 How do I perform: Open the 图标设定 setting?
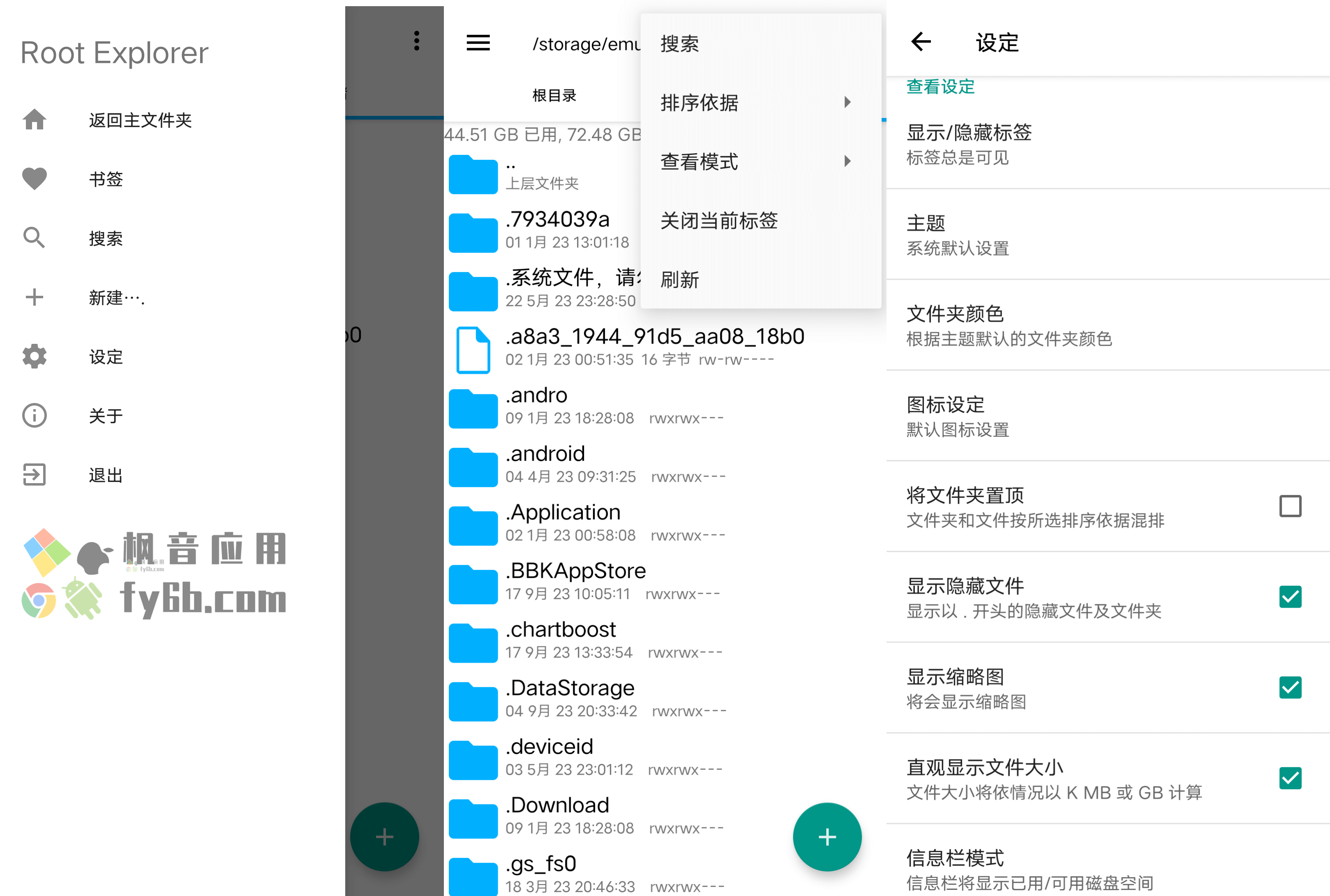pos(1108,416)
